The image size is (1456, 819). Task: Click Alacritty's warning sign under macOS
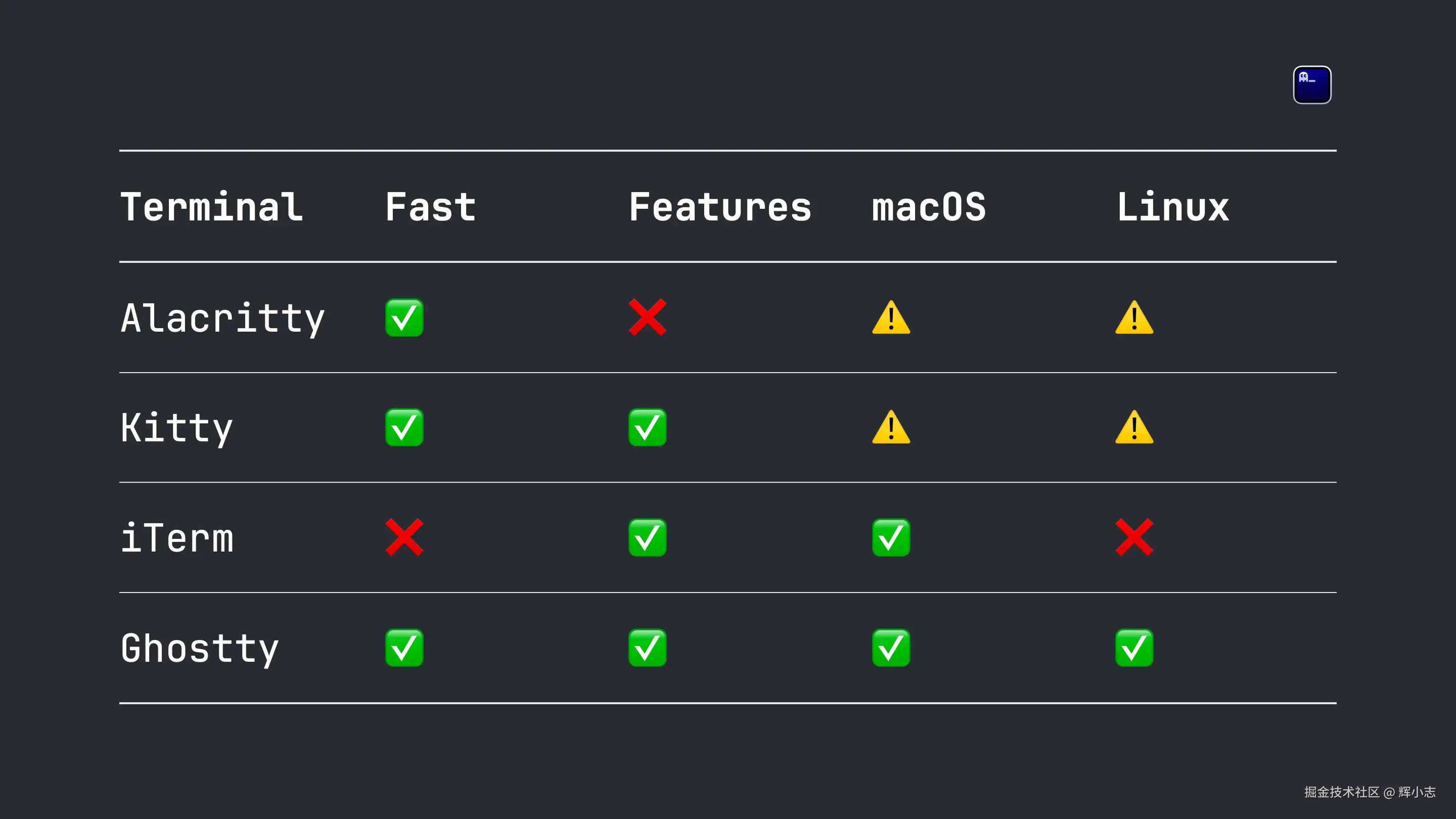891,317
